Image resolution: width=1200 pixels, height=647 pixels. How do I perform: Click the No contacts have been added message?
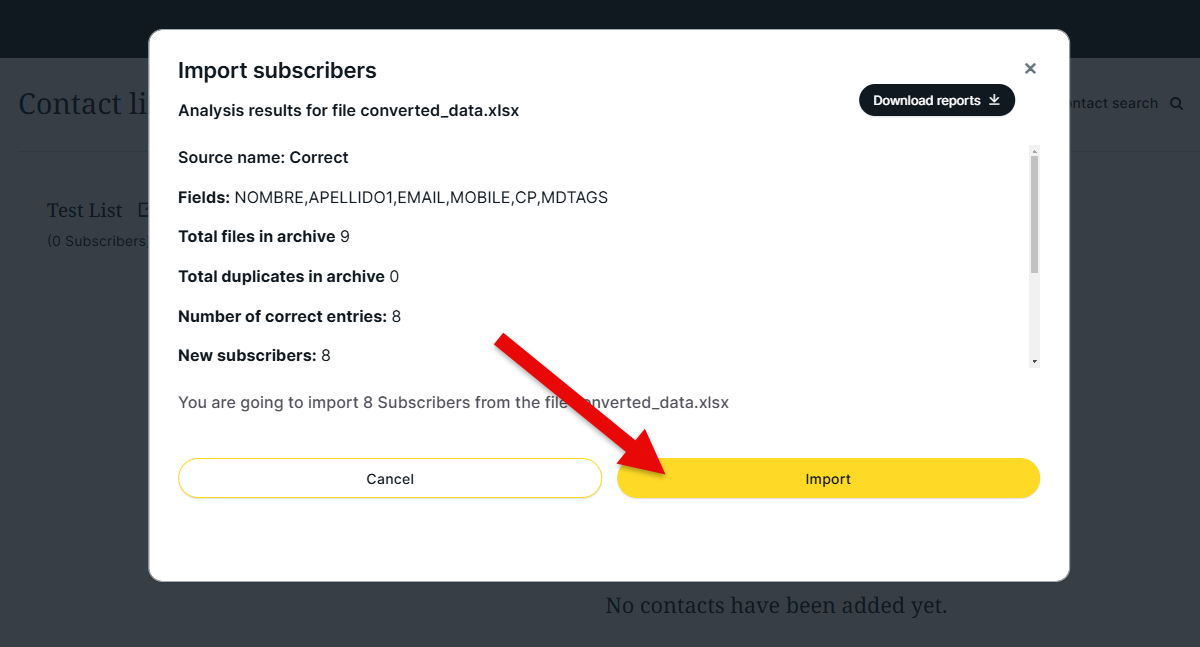pos(776,606)
